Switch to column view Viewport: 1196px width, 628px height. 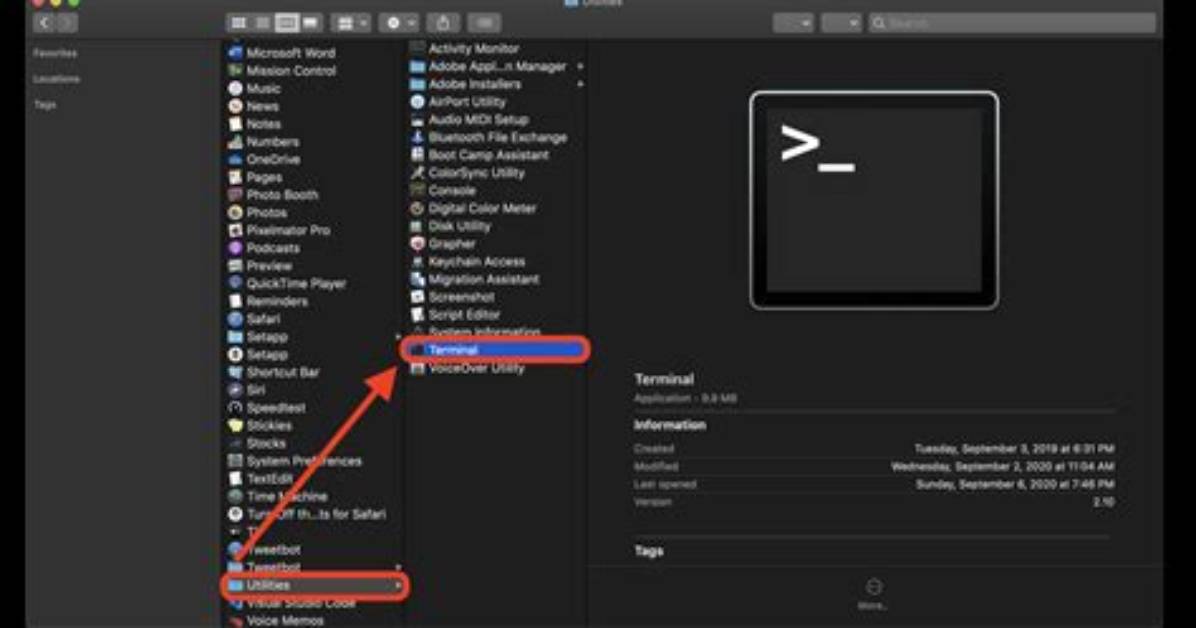pyautogui.click(x=287, y=23)
